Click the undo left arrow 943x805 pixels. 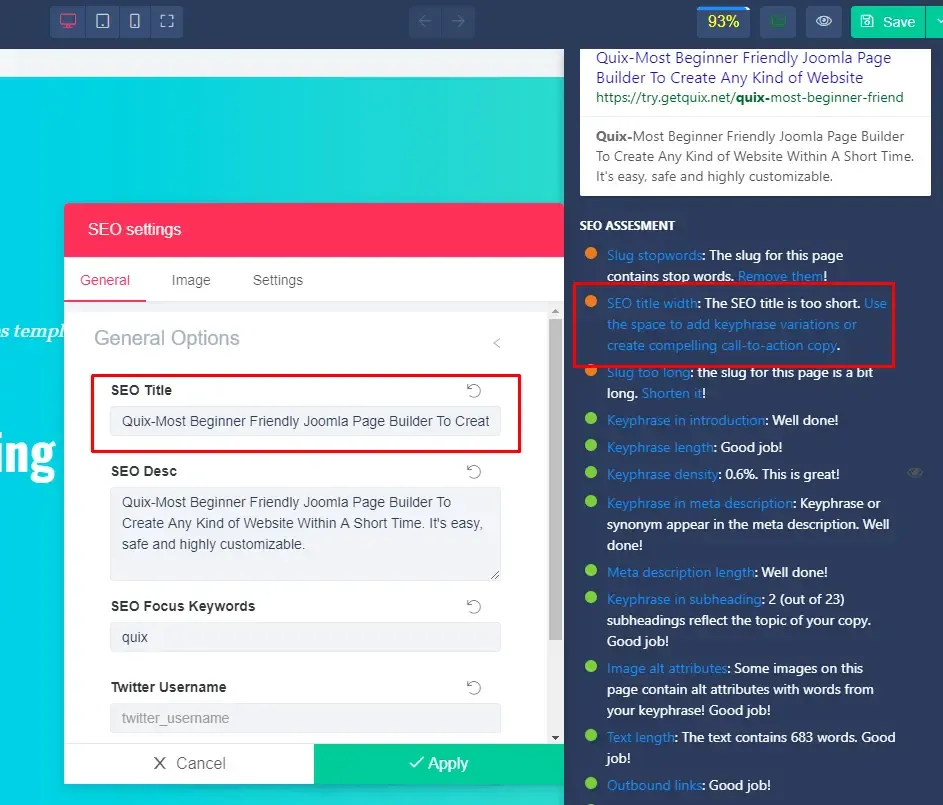tap(425, 22)
